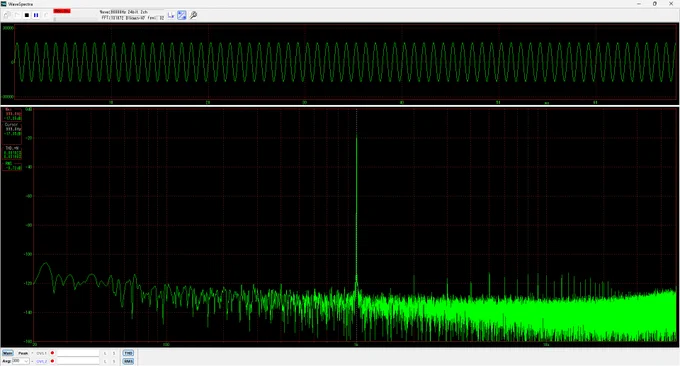The height and width of the screenshot is (366, 680).
Task: Click the L button in OVL1 row
Action: (x=105, y=353)
